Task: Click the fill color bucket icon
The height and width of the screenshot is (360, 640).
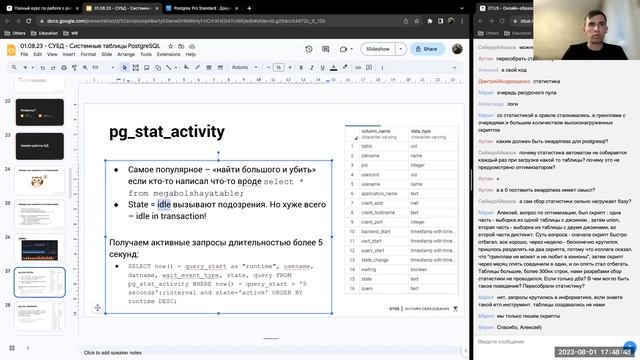Action: pos(186,67)
